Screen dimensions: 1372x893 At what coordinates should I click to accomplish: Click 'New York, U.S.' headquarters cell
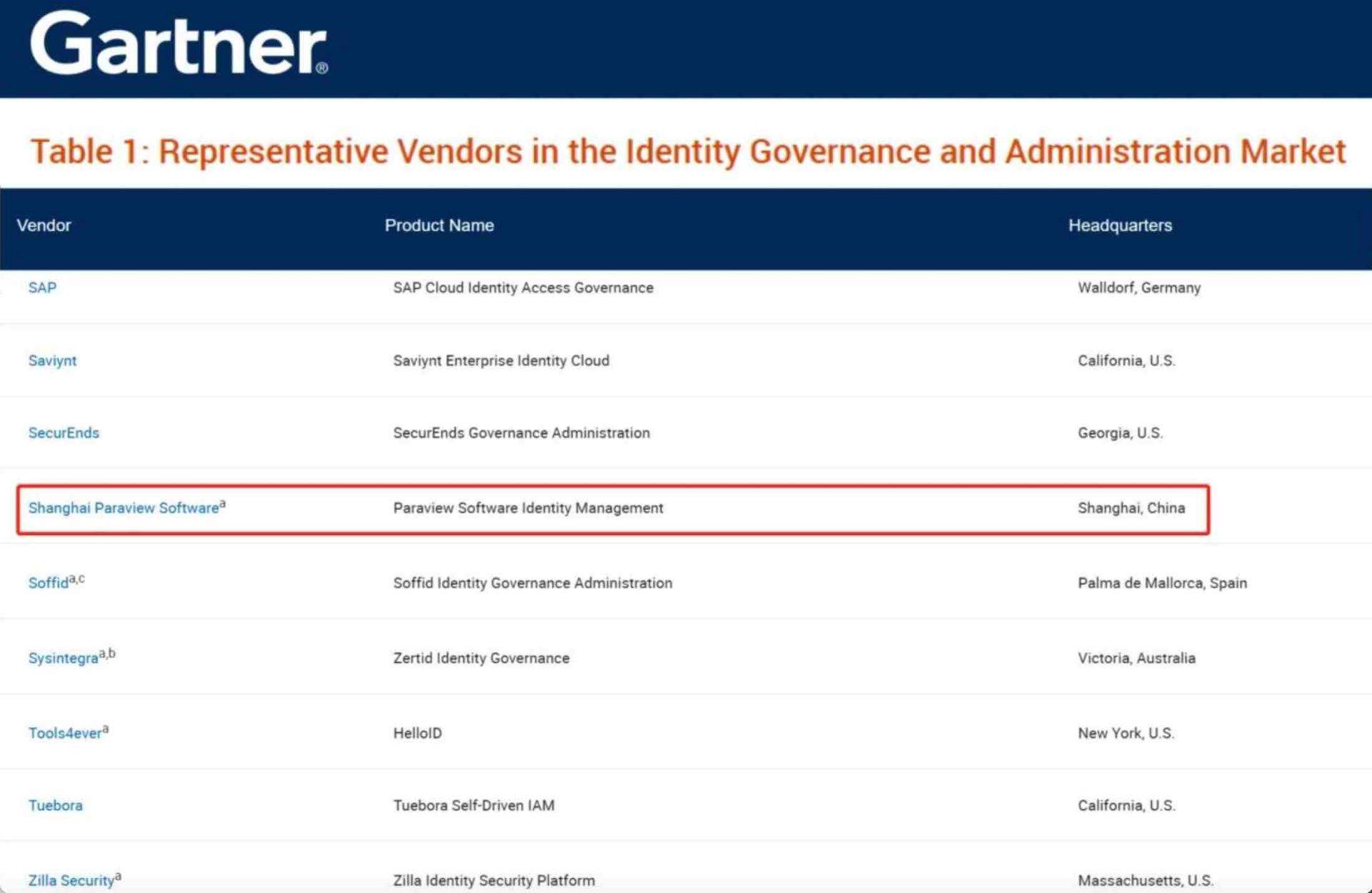pyautogui.click(x=1125, y=732)
